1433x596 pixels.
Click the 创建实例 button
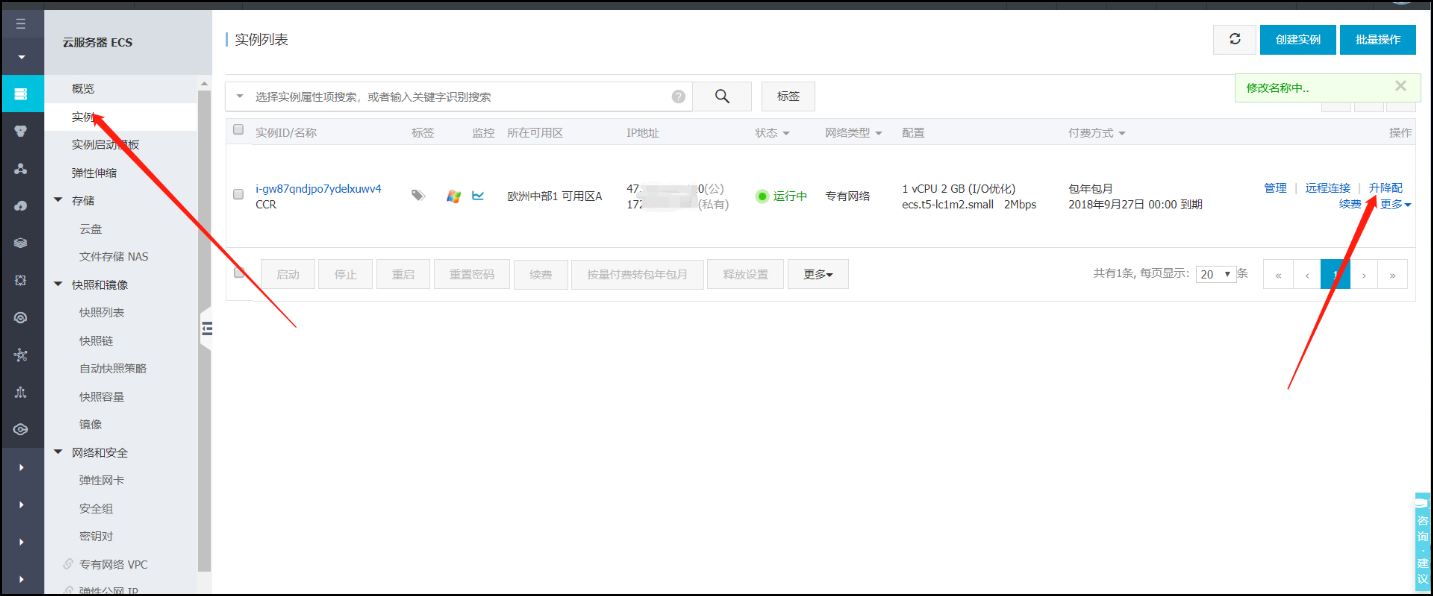tap(1298, 39)
